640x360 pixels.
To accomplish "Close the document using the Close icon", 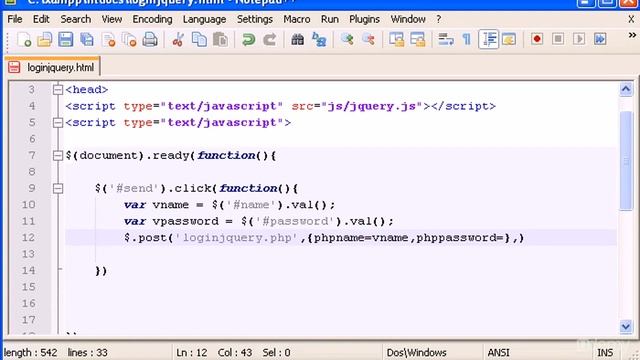I will coord(109,40).
